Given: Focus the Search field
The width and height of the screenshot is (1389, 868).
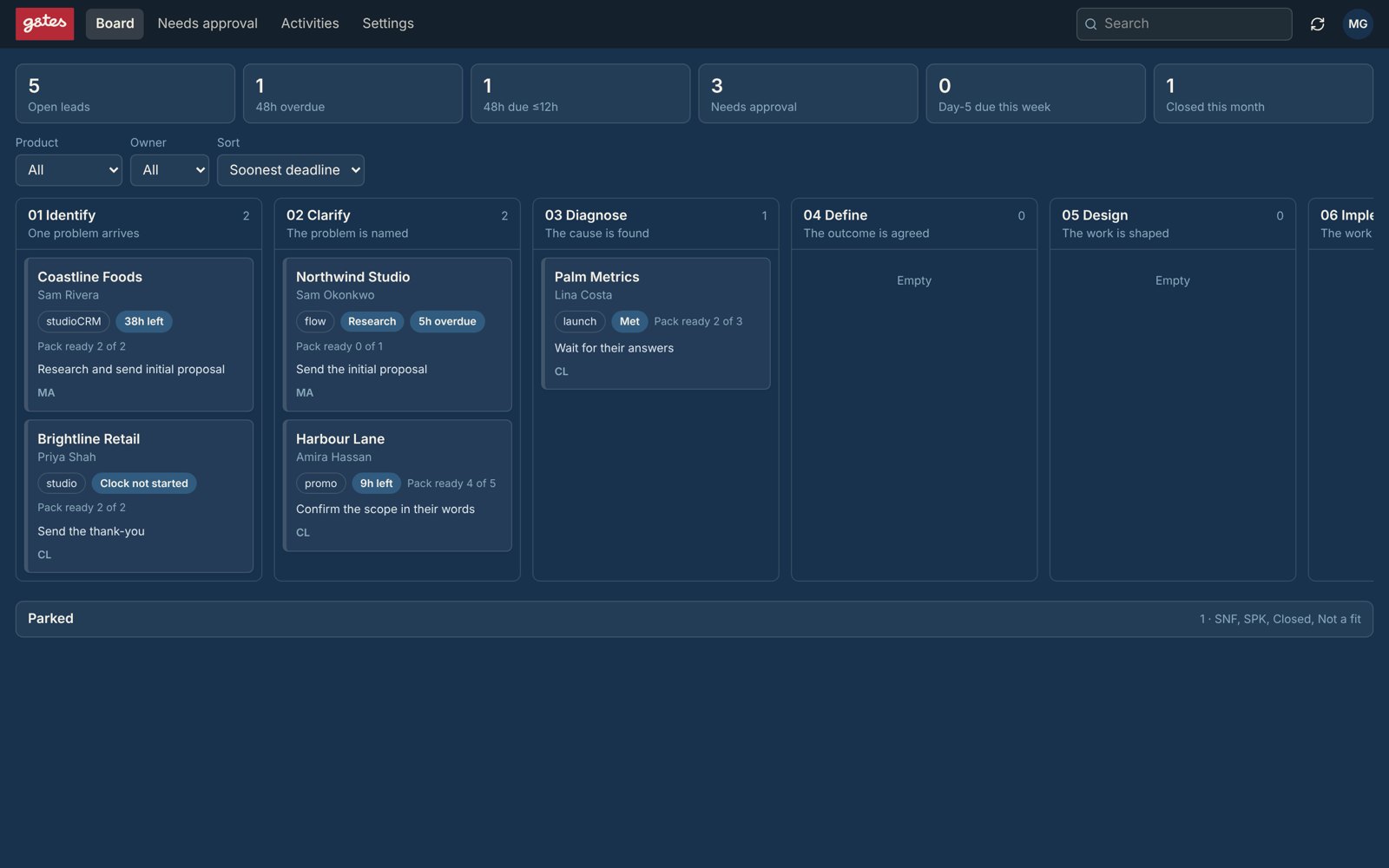Looking at the screenshot, I should tap(1184, 24).
